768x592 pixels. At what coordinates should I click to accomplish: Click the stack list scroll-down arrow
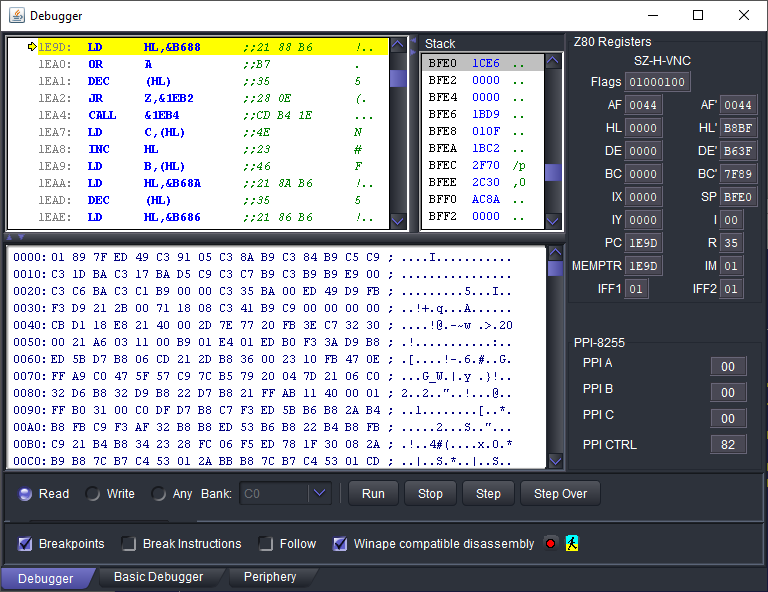coord(553,219)
